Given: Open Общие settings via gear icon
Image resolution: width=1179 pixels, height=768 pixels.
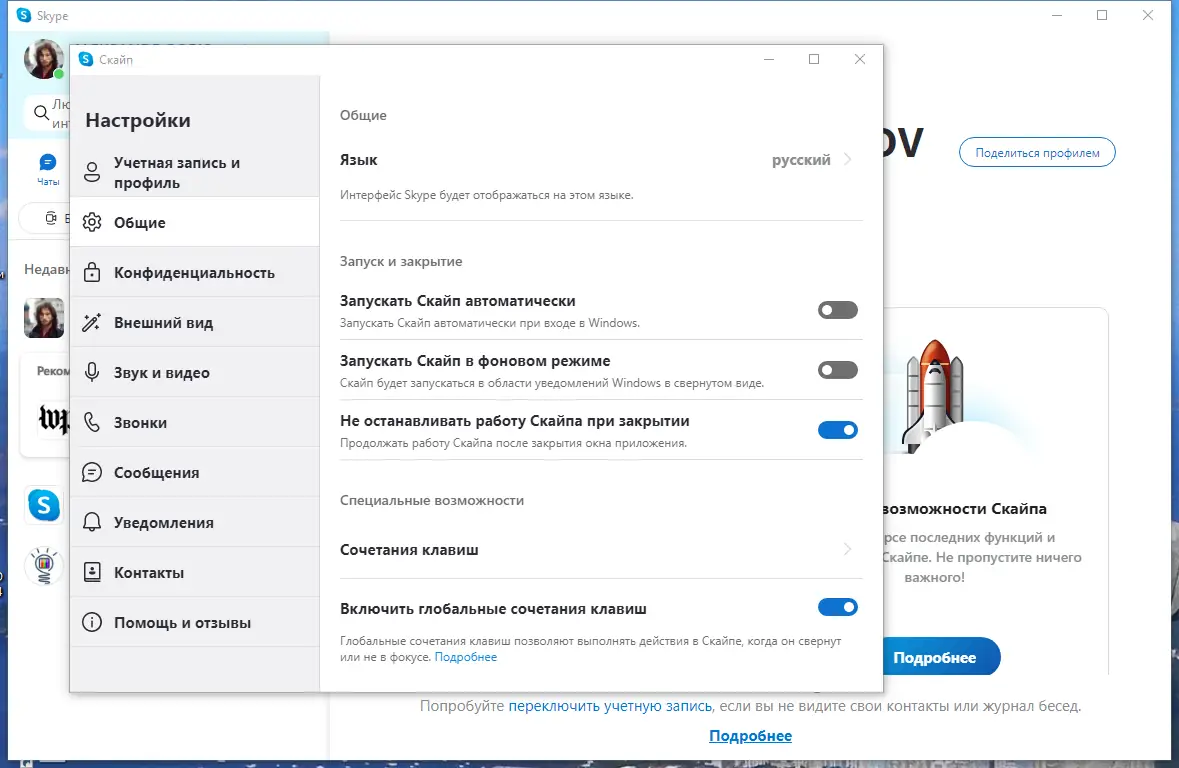Looking at the screenshot, I should point(92,222).
